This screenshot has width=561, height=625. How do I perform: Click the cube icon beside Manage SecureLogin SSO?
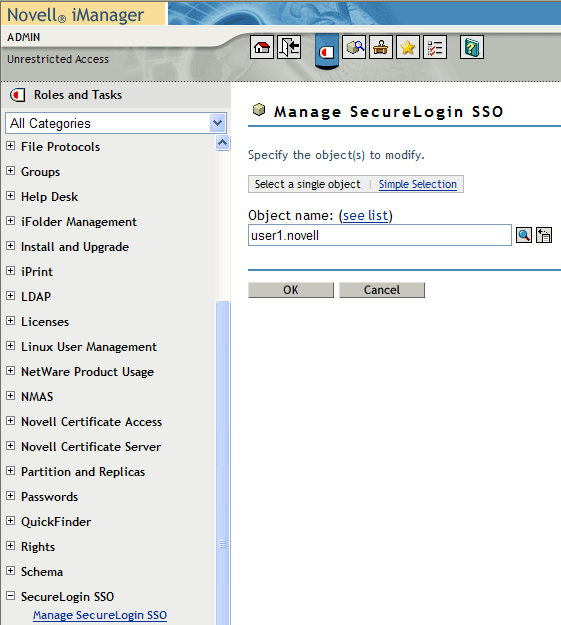[x=259, y=109]
